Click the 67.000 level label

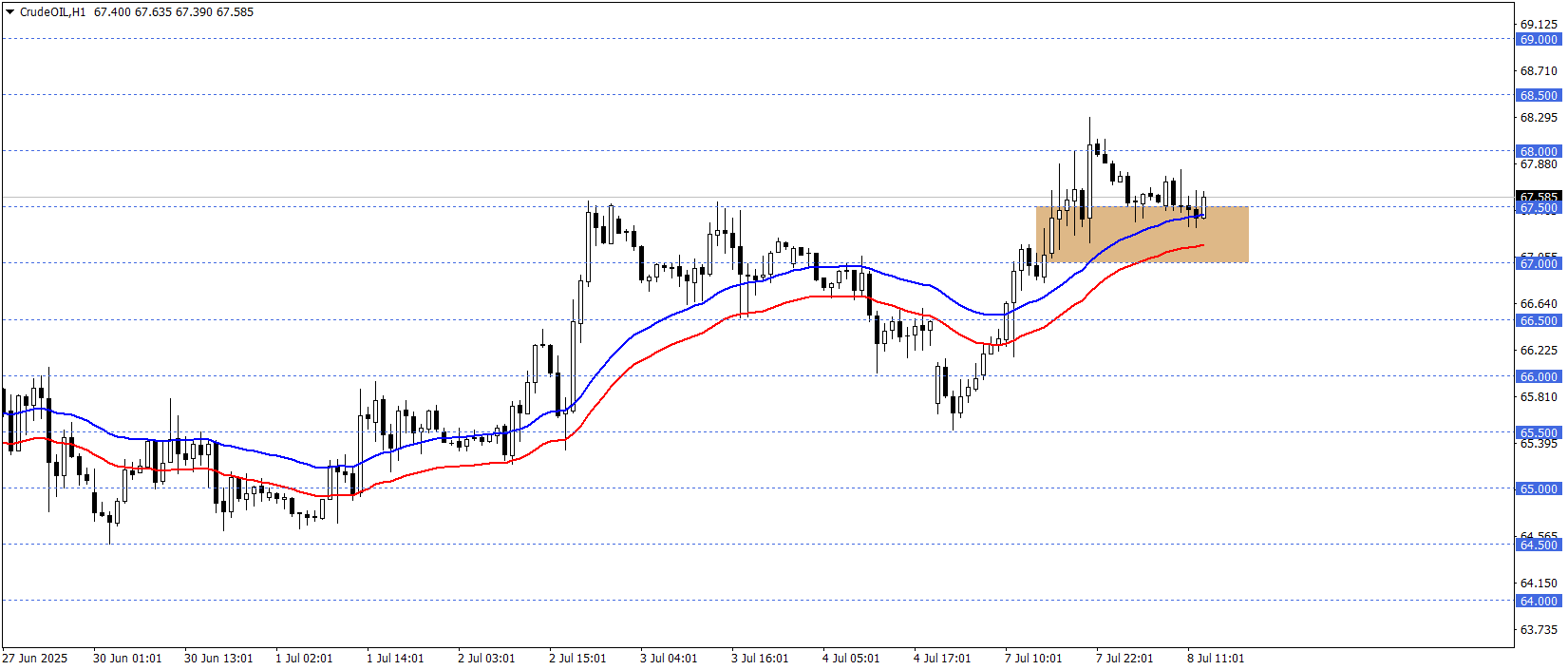(x=1539, y=263)
